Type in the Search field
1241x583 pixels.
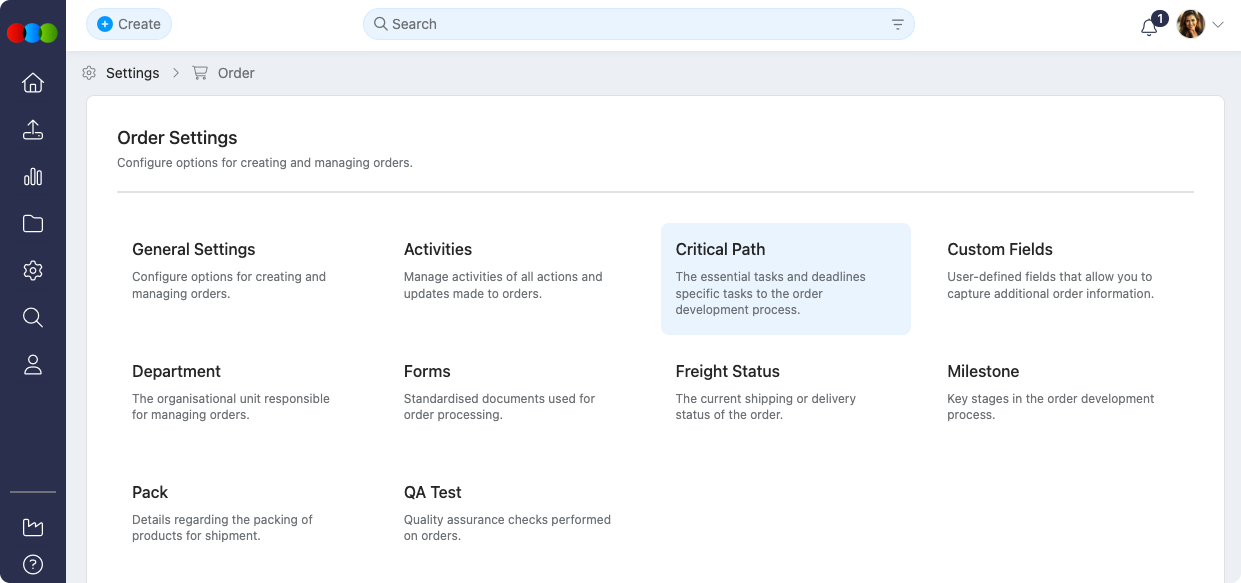click(x=630, y=24)
